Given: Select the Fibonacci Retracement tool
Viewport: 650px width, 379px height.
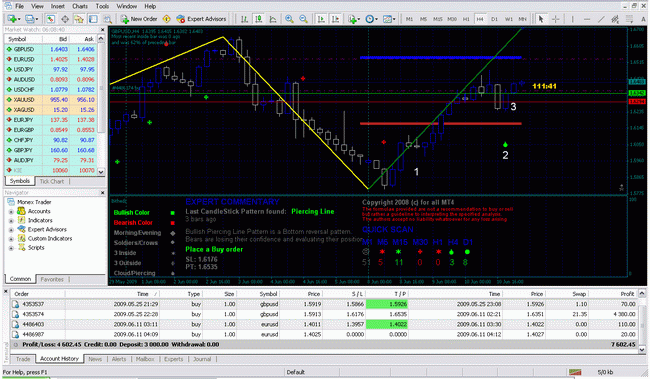Looking at the screenshot, I should 629,19.
